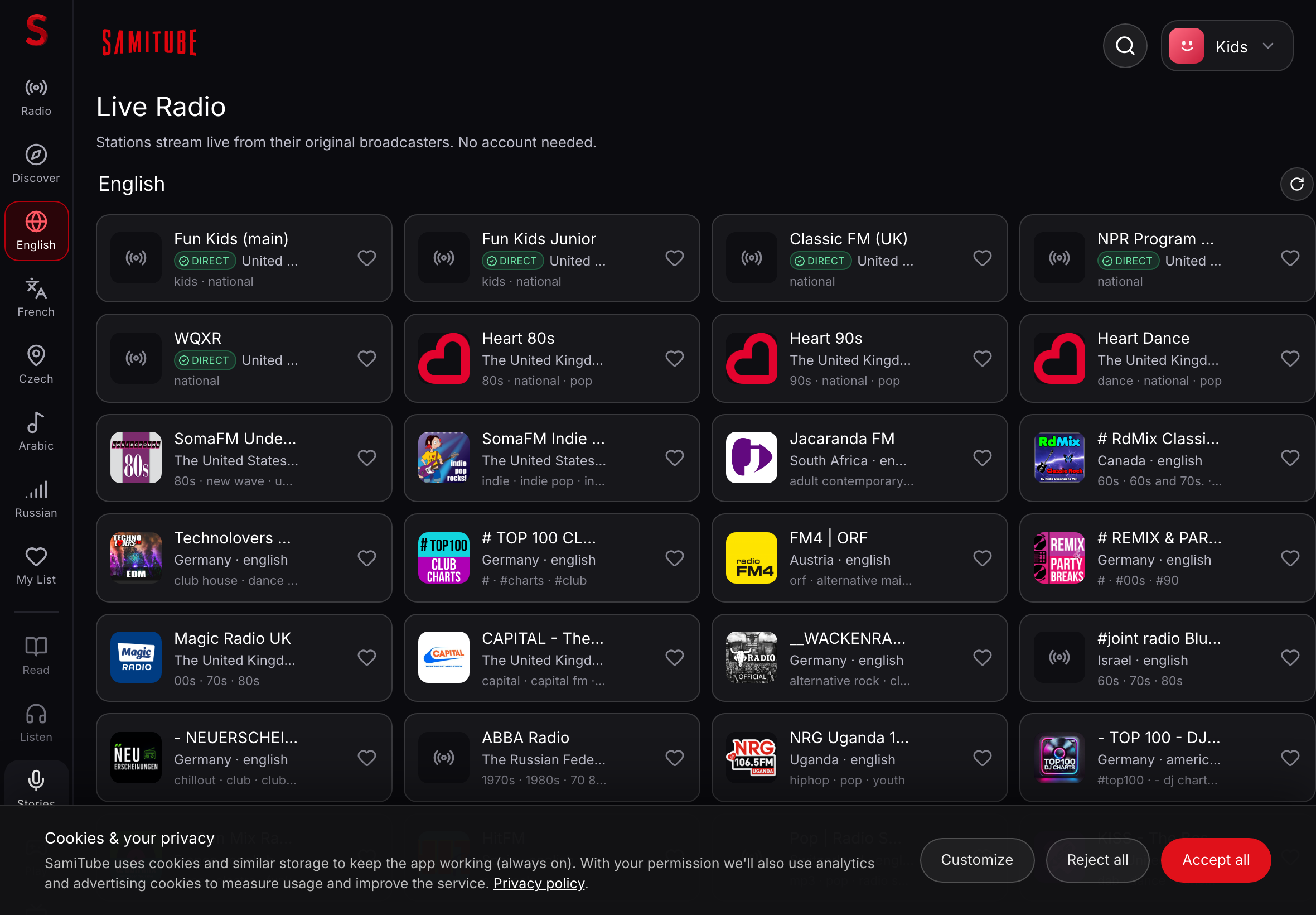The height and width of the screenshot is (915, 1316).
Task: Click NRG 106.5FM Uganda logo
Action: pos(751,758)
